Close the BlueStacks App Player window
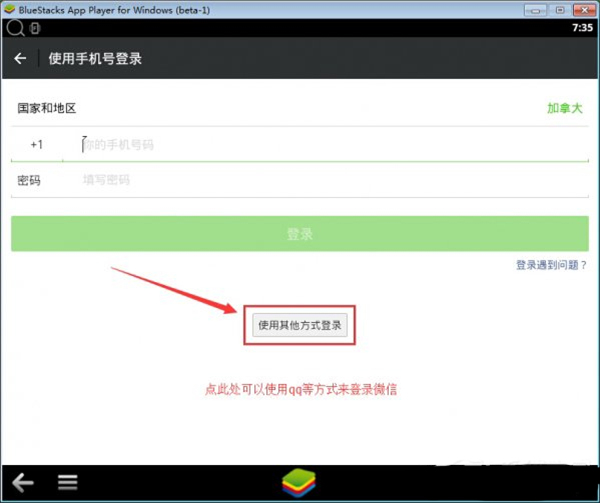This screenshot has width=600, height=503. (x=583, y=8)
